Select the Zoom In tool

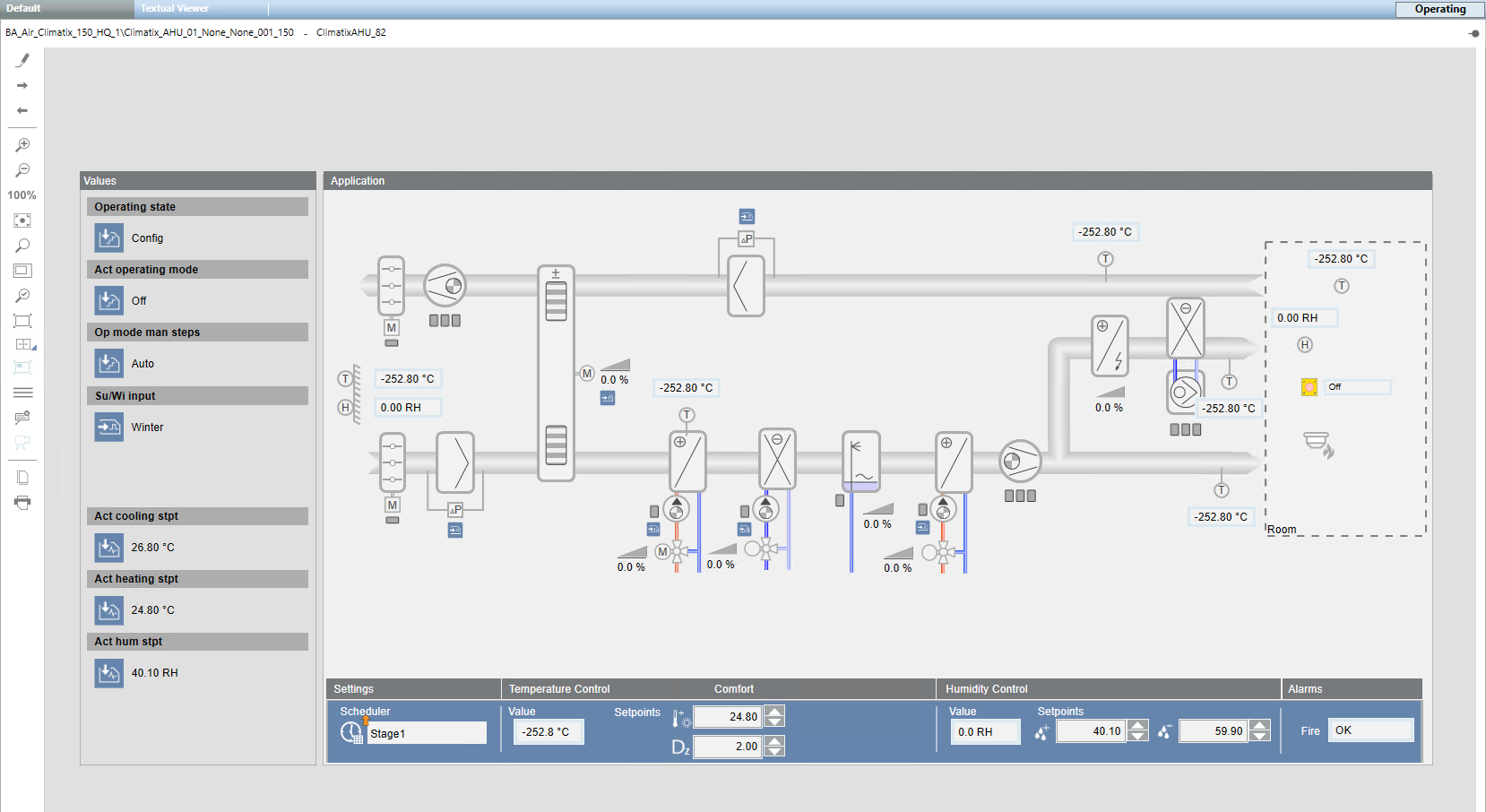(22, 144)
